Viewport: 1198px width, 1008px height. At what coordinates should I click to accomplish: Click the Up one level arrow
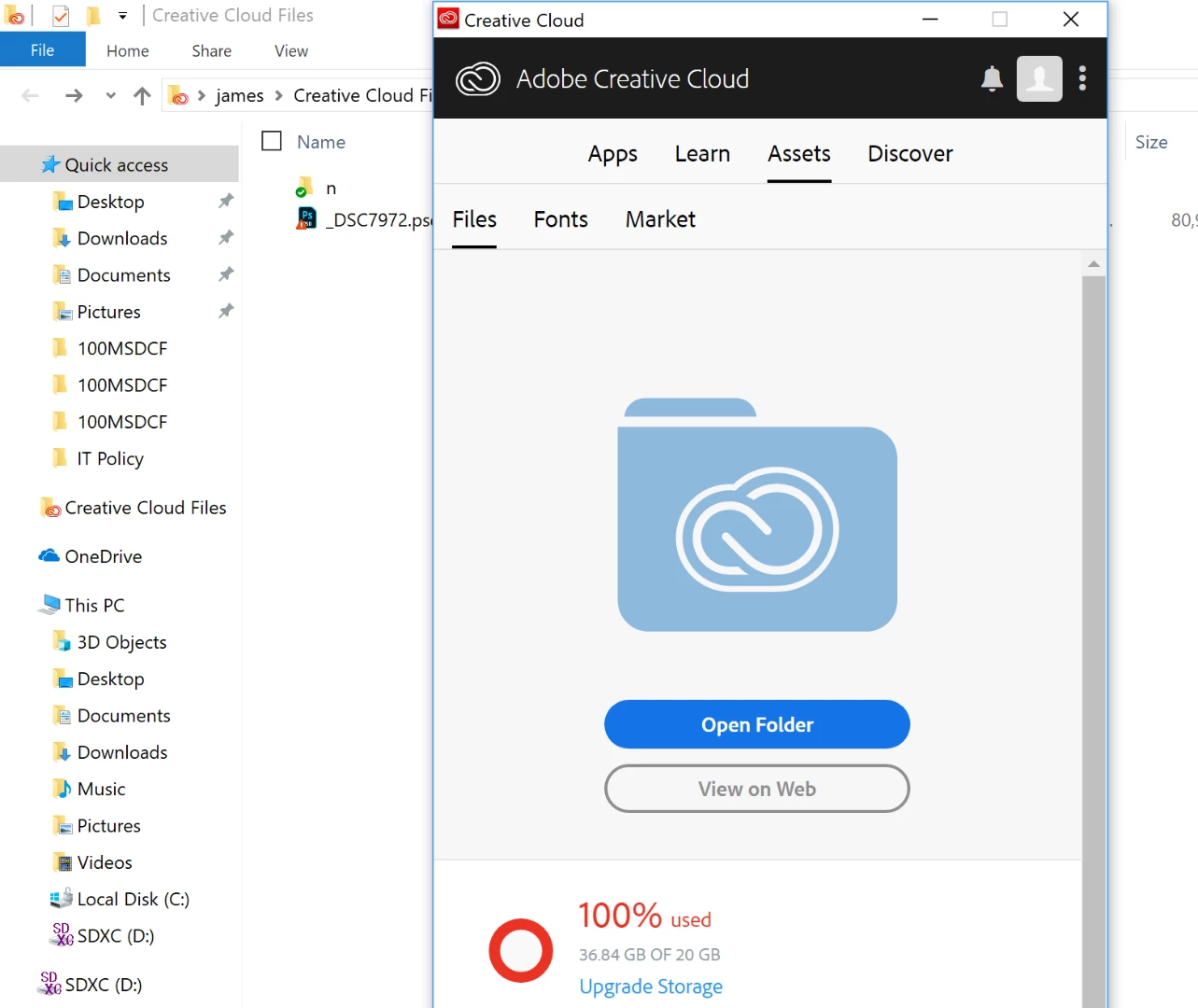pos(142,95)
